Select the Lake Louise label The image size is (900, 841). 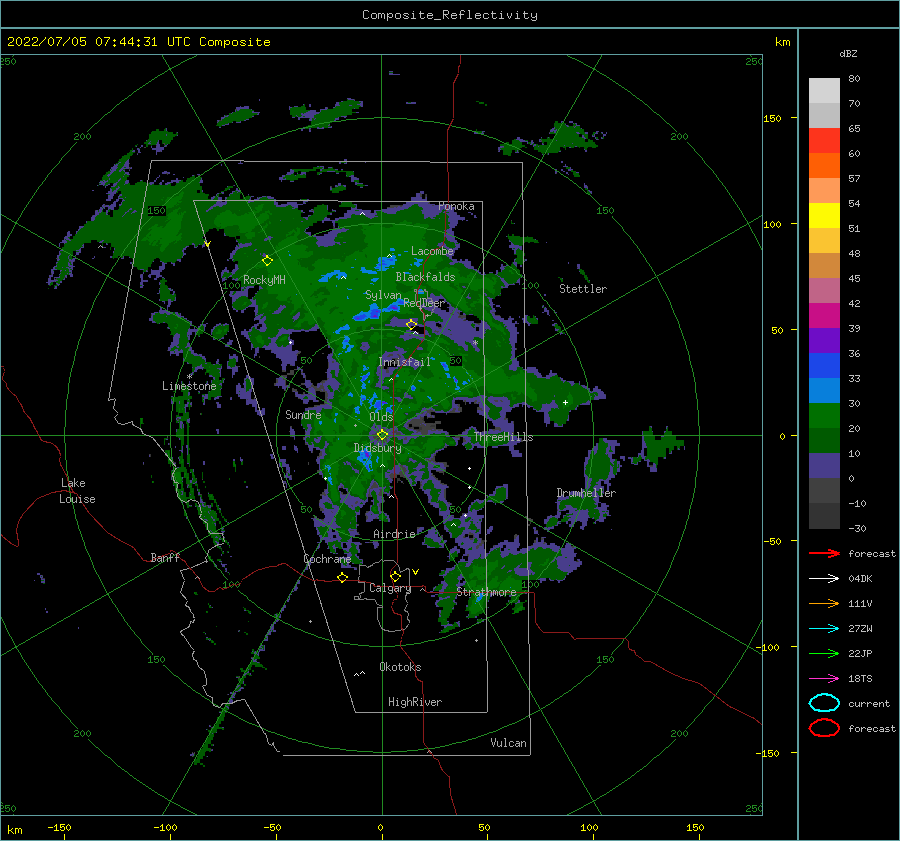pyautogui.click(x=77, y=491)
